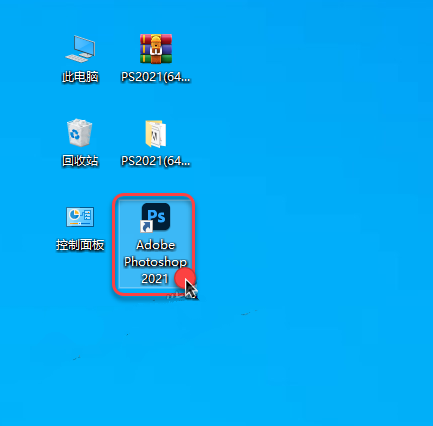Select the WinRAR archive PS2021 icon
The height and width of the screenshot is (426, 433).
pos(156,49)
